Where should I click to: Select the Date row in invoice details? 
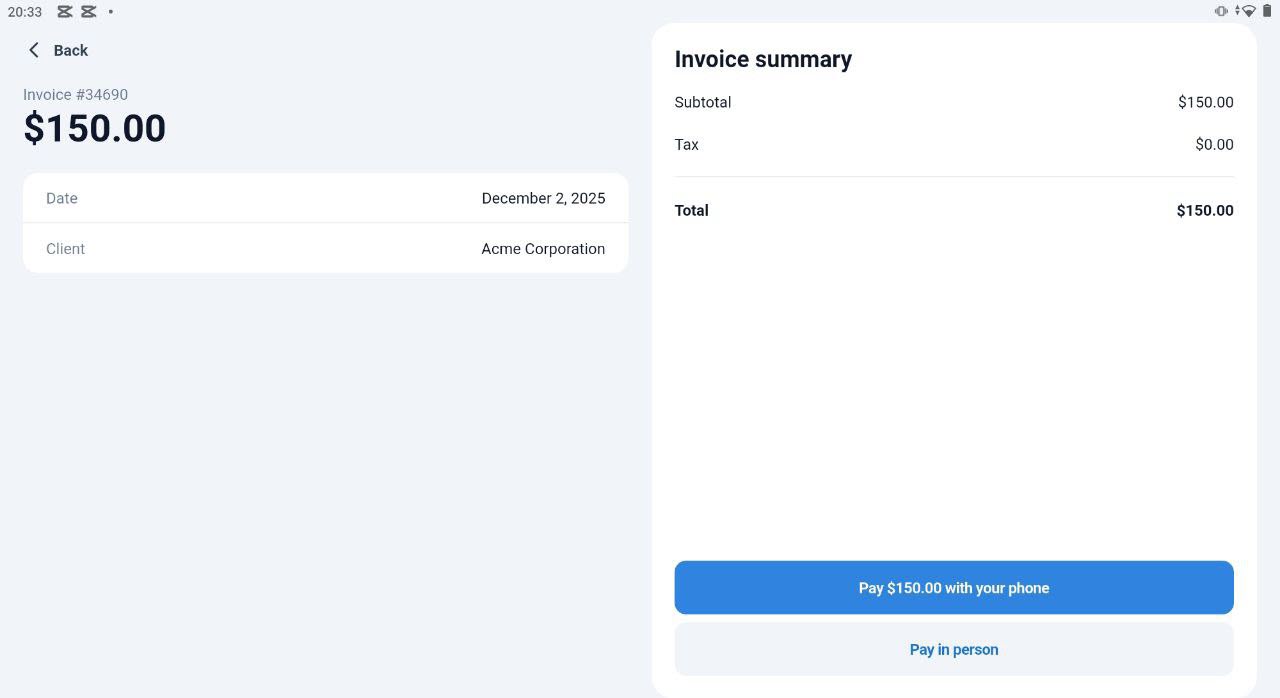pyautogui.click(x=325, y=198)
